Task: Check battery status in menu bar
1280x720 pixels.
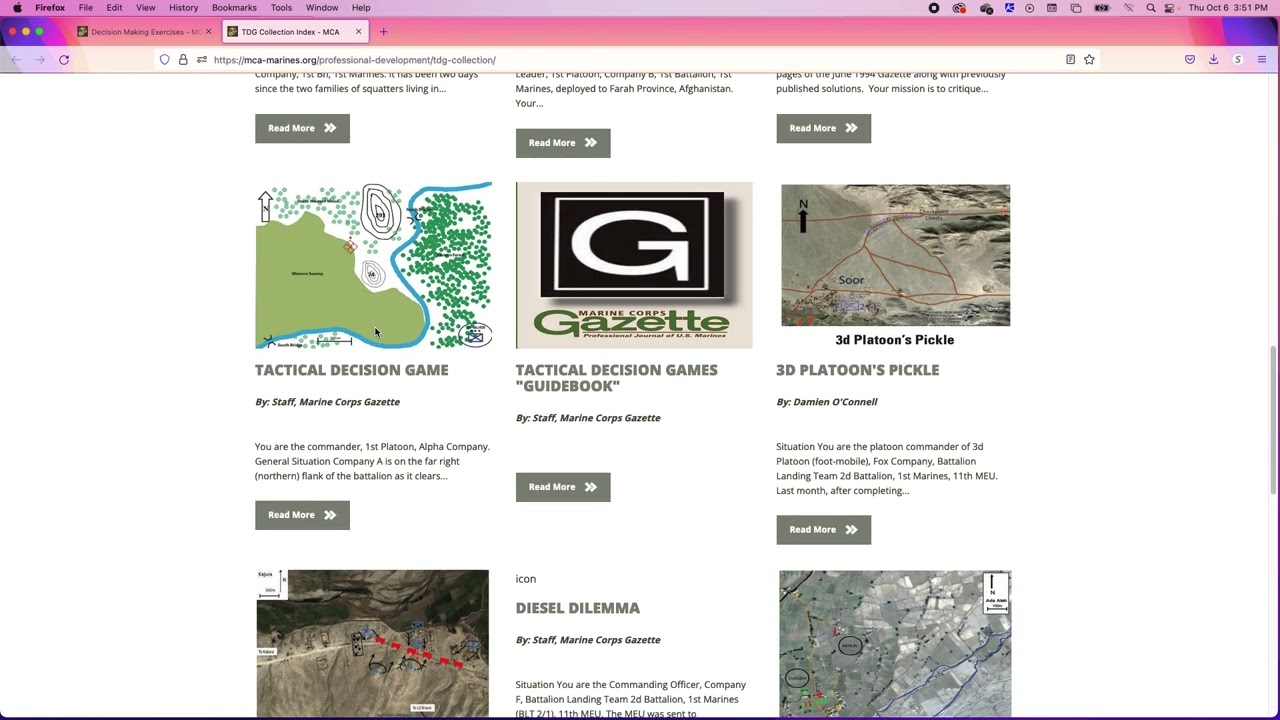Action: (1102, 8)
